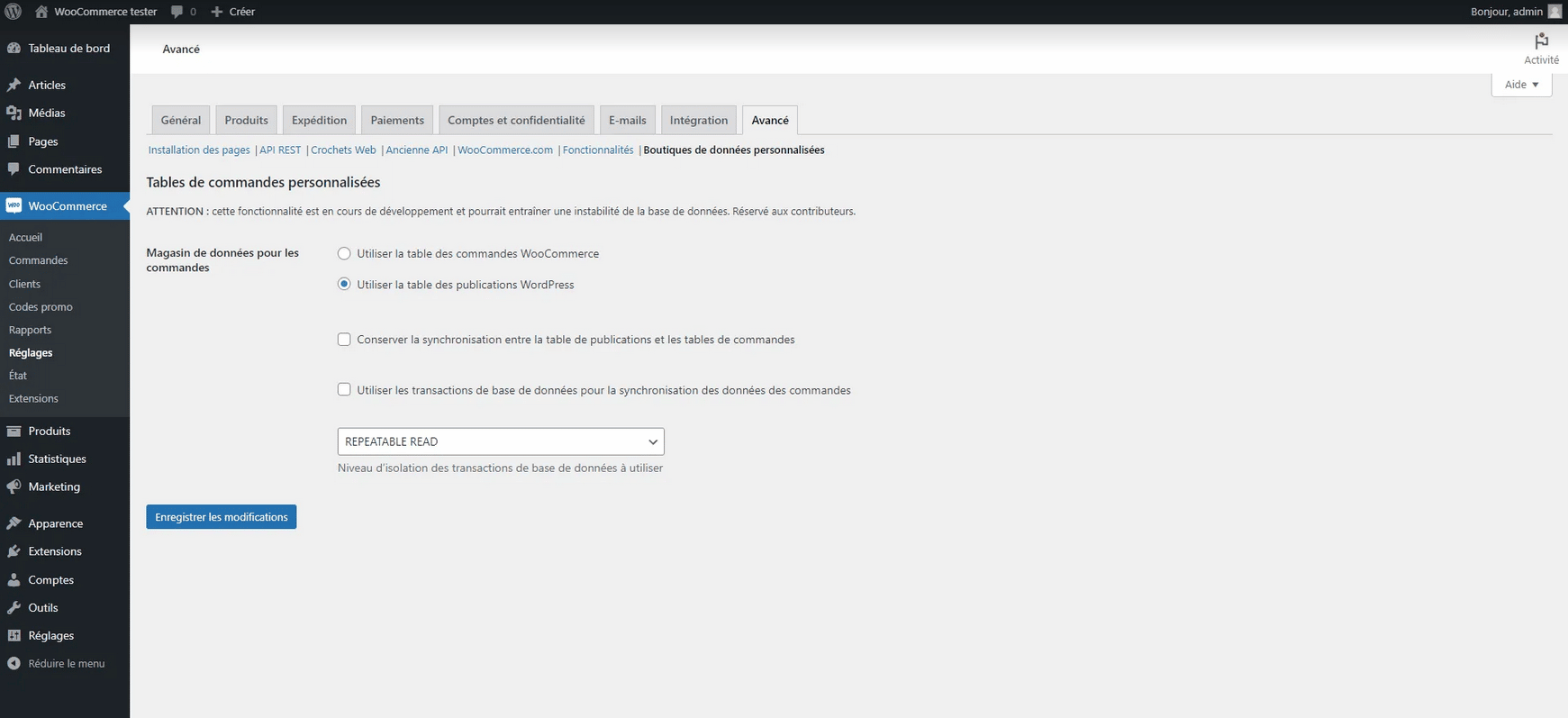Switch to the Général tab

(x=181, y=120)
